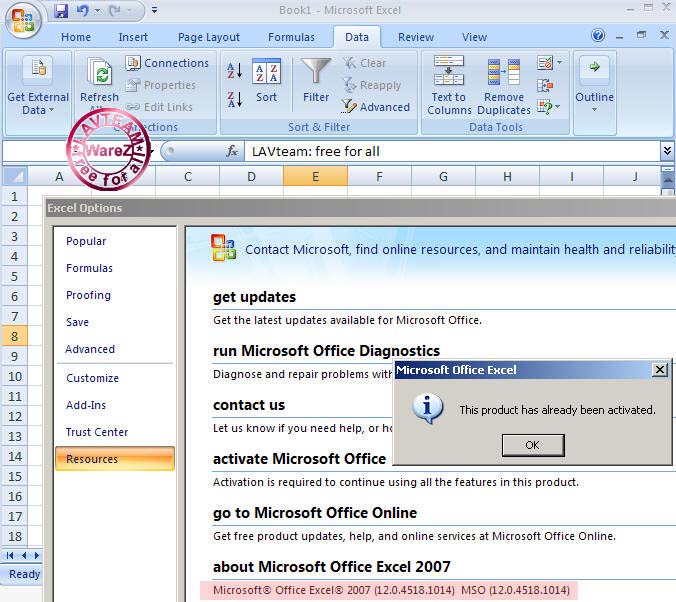The height and width of the screenshot is (602, 676).
Task: Select all cells with corner button
Action: point(16,176)
